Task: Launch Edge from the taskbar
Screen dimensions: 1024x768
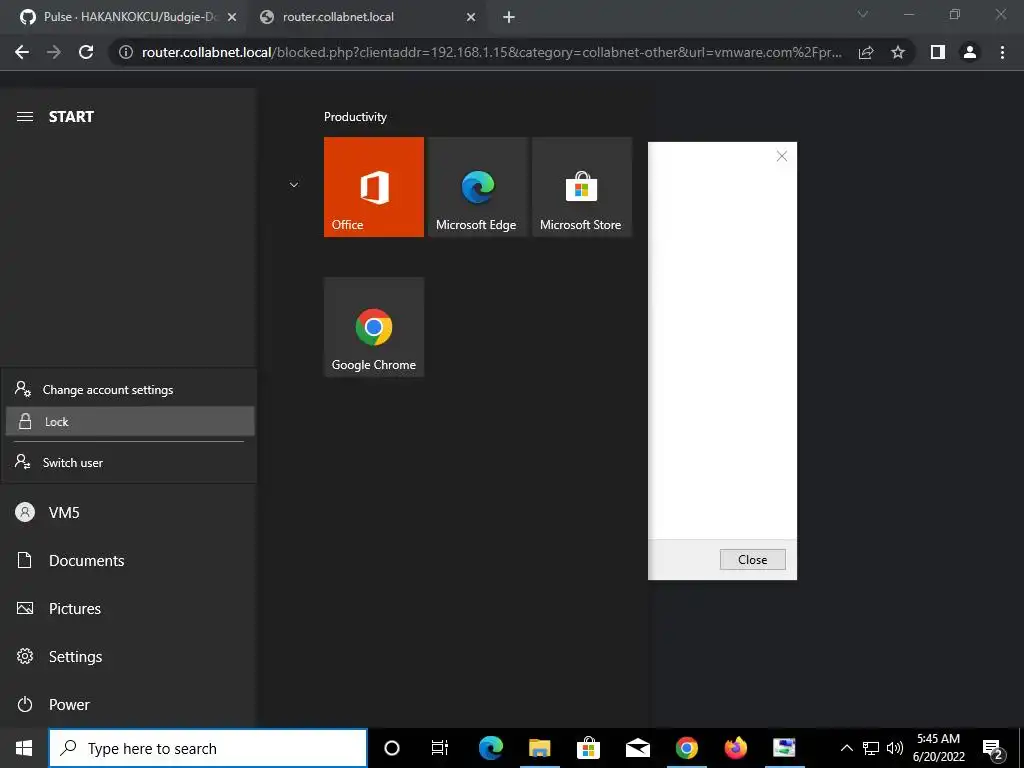Action: 490,748
